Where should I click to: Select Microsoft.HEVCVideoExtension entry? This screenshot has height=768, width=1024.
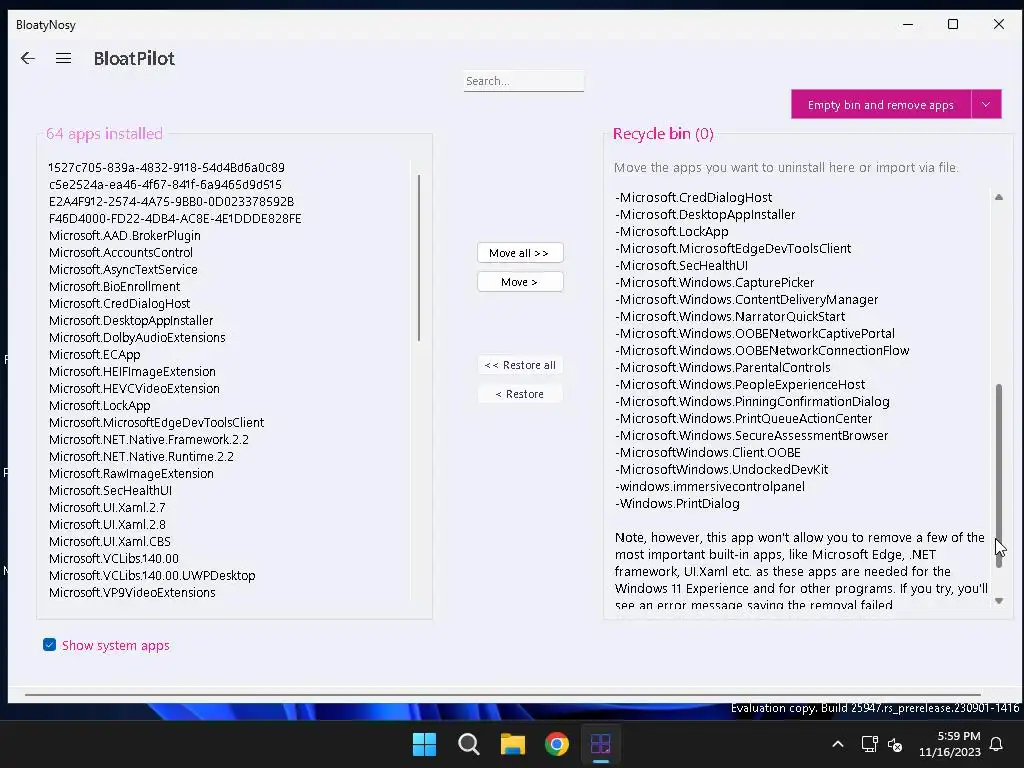(134, 388)
